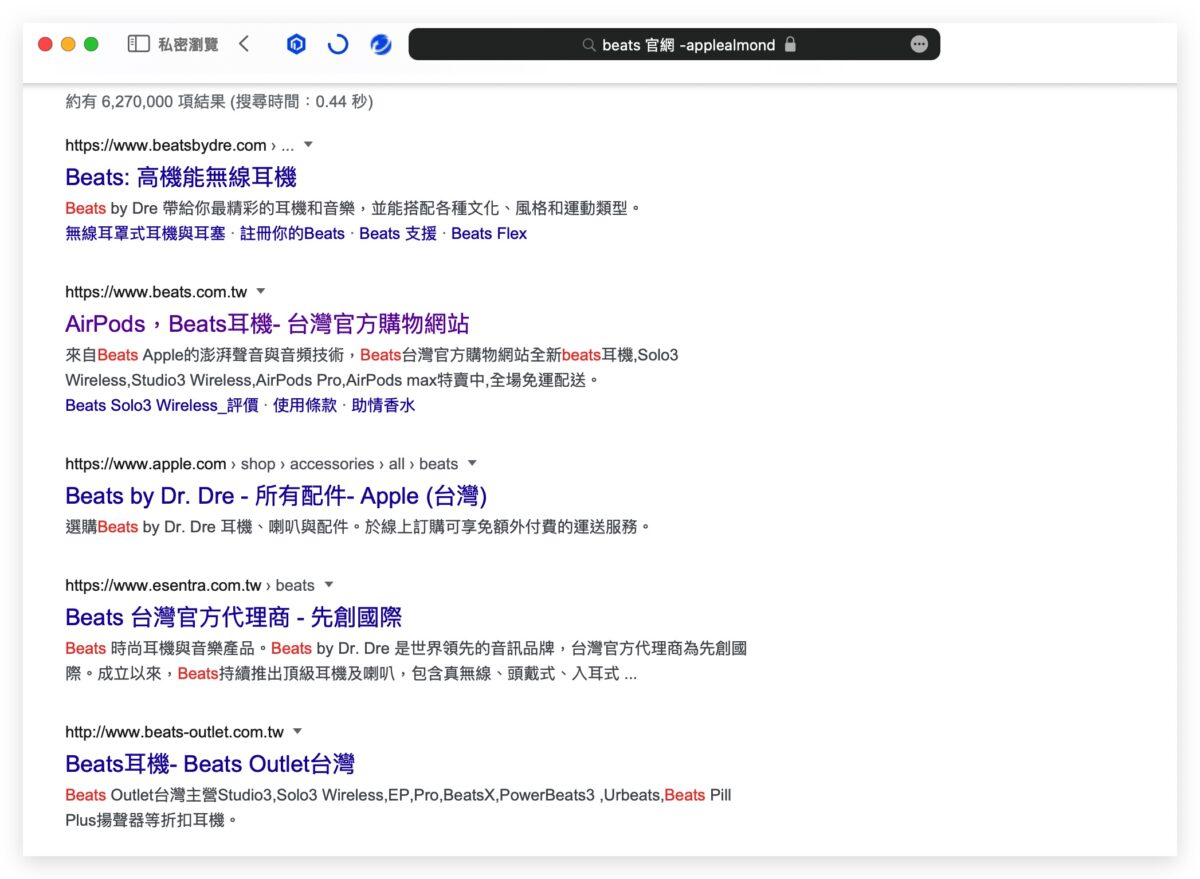Follow the Beats Solo3 Wireless_評價 sitelink
Viewport: 1200px width, 879px height.
162,406
